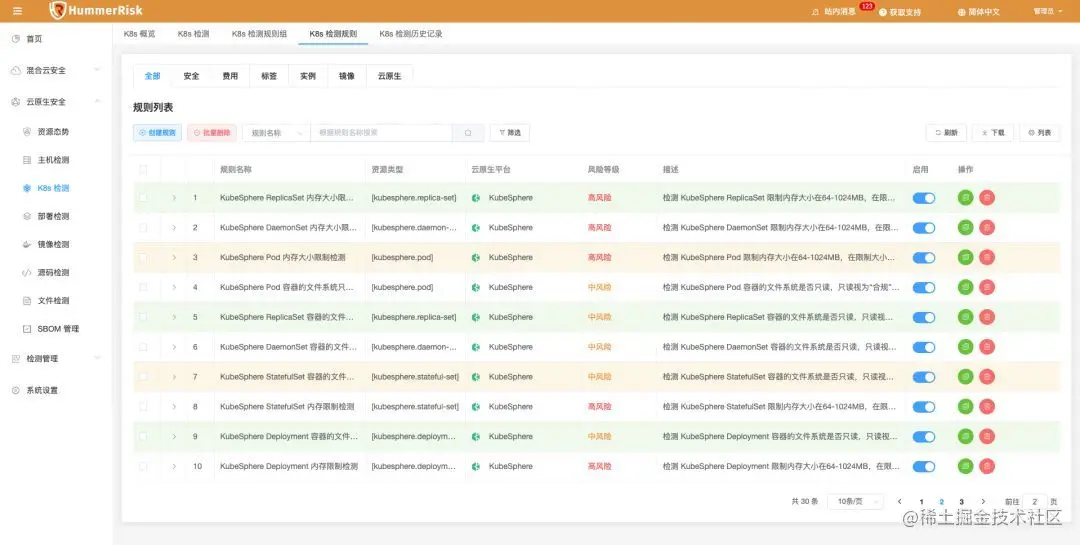Click the rule name search input
This screenshot has width=1080, height=545.
click(x=382, y=133)
